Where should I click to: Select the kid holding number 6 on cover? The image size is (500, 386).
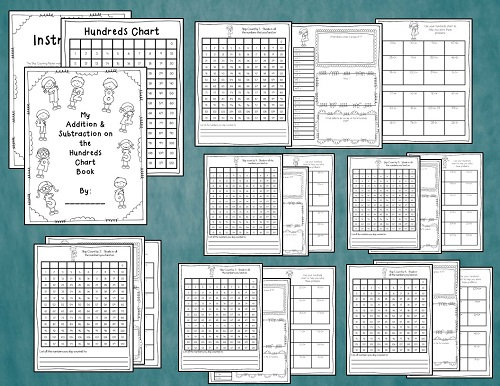[x=120, y=193]
